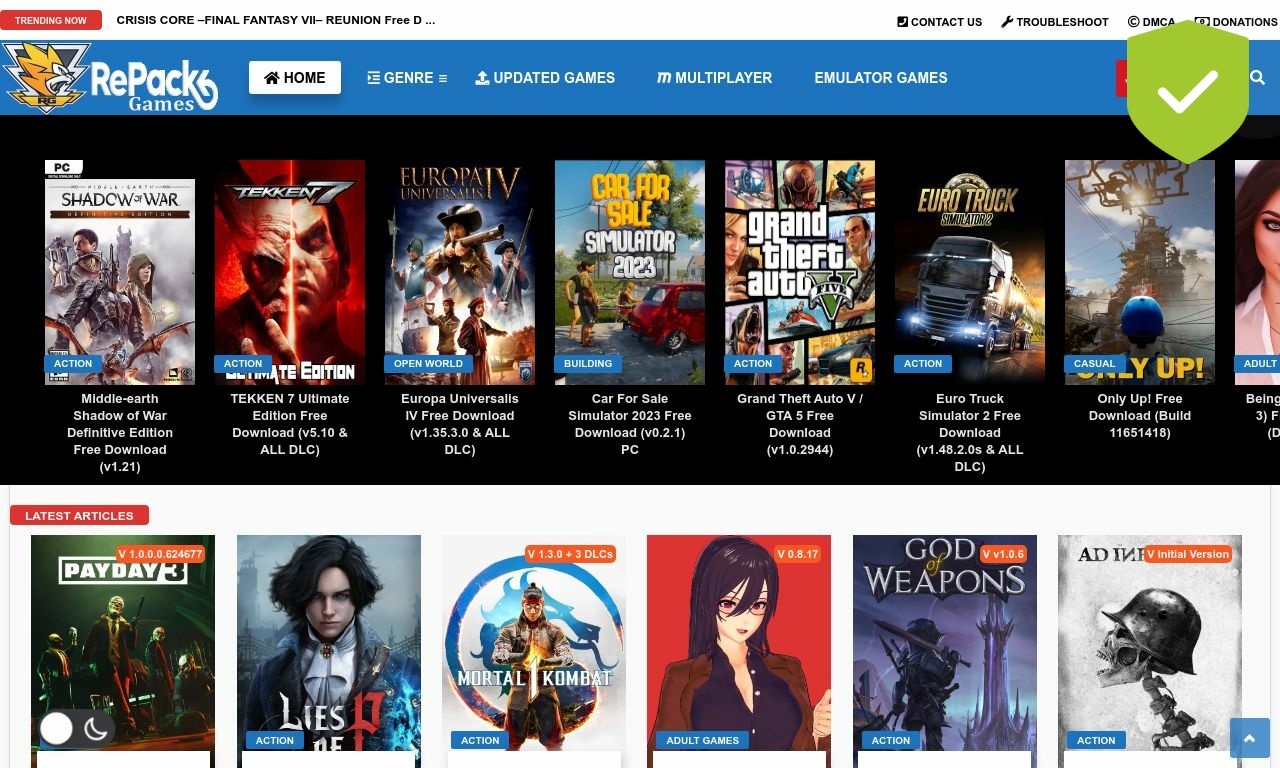The image size is (1280, 768).
Task: Open UPDATED GAMES menu item
Action: point(545,77)
